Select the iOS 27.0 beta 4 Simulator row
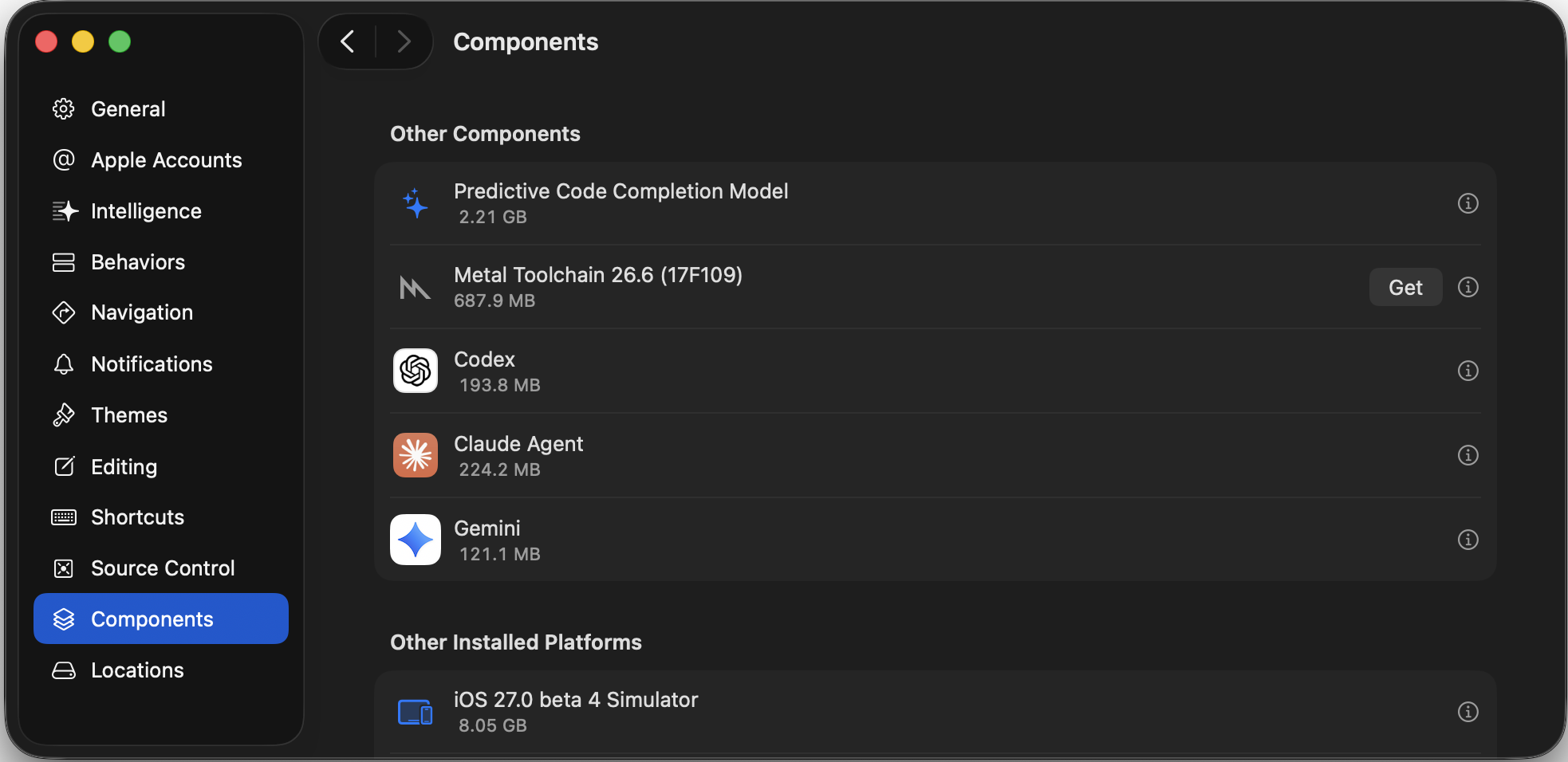This screenshot has width=1568, height=762. click(x=935, y=712)
